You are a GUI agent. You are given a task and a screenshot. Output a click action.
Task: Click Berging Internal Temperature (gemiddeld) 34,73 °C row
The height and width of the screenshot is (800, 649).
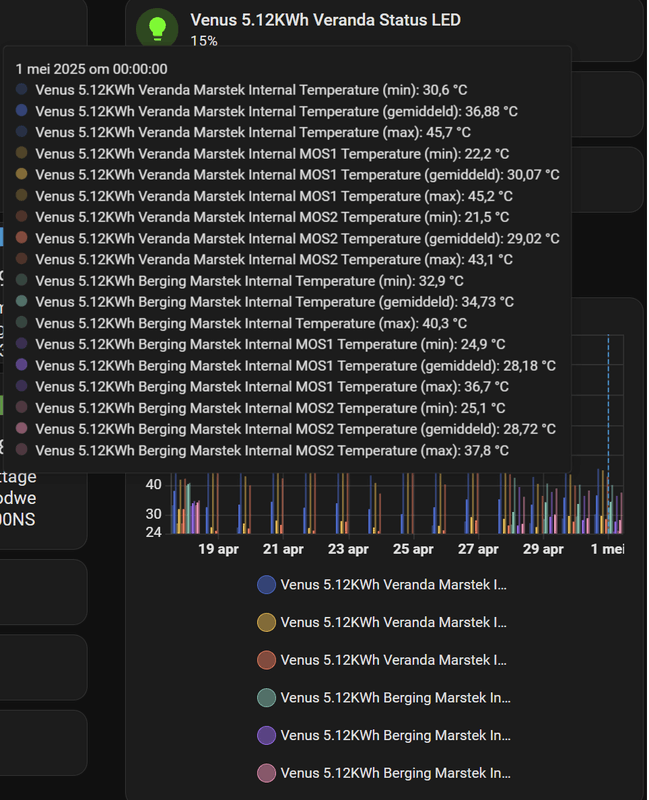tap(264, 302)
